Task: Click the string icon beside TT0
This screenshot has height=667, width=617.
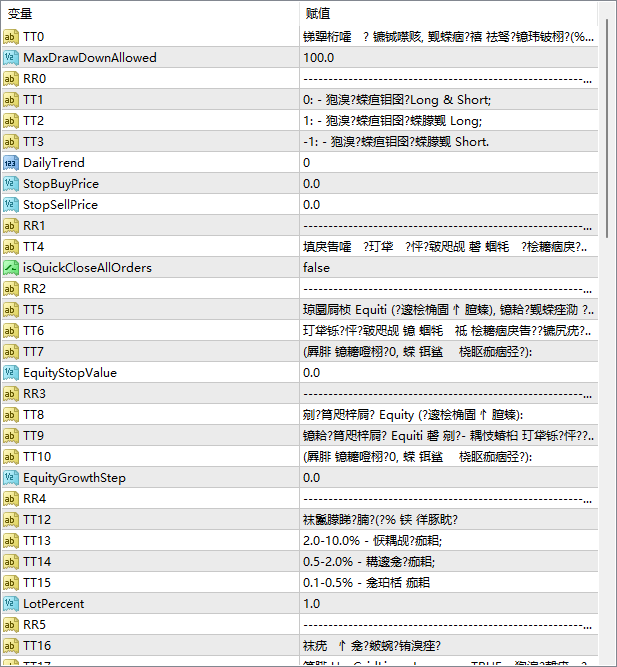Action: (x=11, y=37)
